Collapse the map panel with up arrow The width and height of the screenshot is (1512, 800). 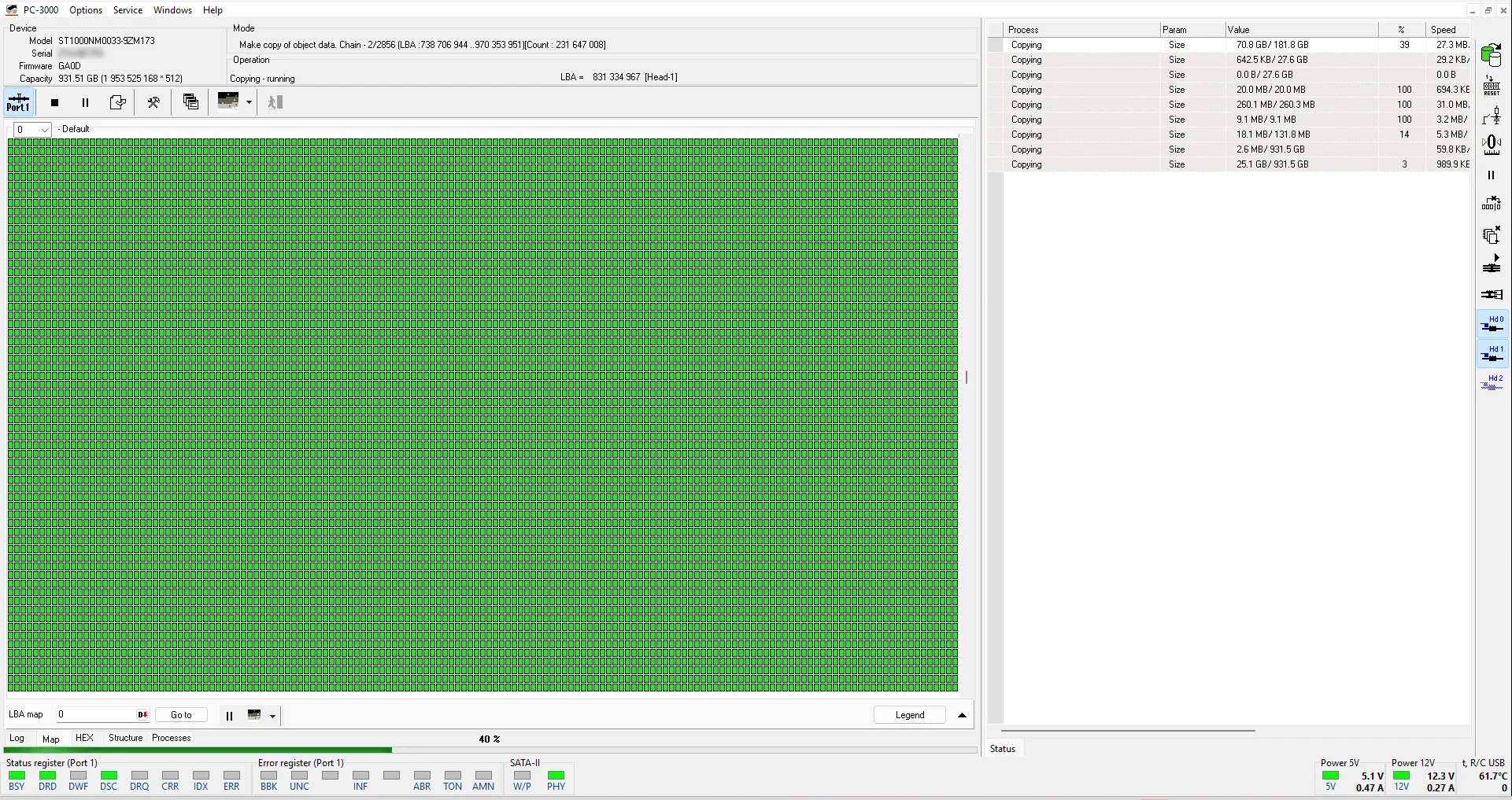pyautogui.click(x=962, y=715)
